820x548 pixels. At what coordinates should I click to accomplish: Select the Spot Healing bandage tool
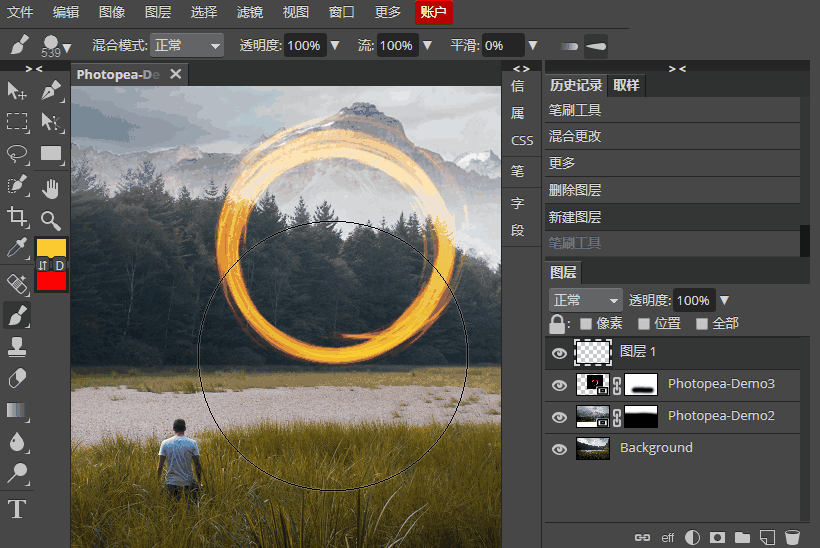[17, 284]
